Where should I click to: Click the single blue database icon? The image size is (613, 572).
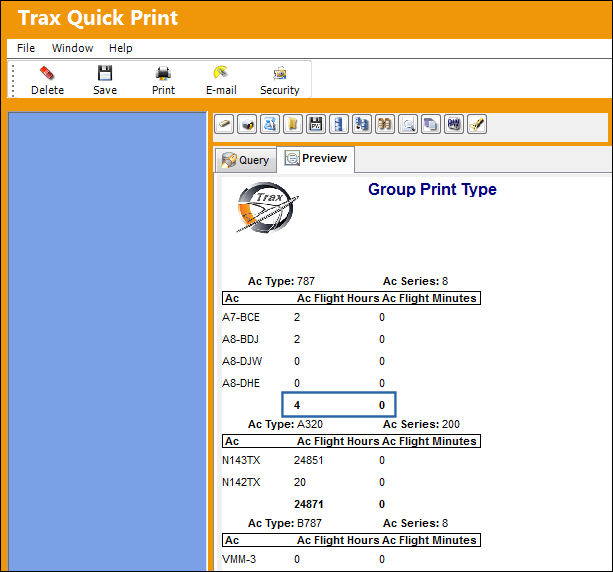point(339,124)
